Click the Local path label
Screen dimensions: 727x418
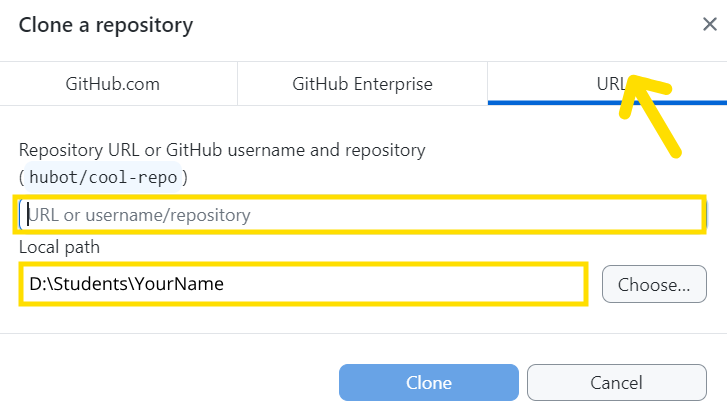(59, 247)
